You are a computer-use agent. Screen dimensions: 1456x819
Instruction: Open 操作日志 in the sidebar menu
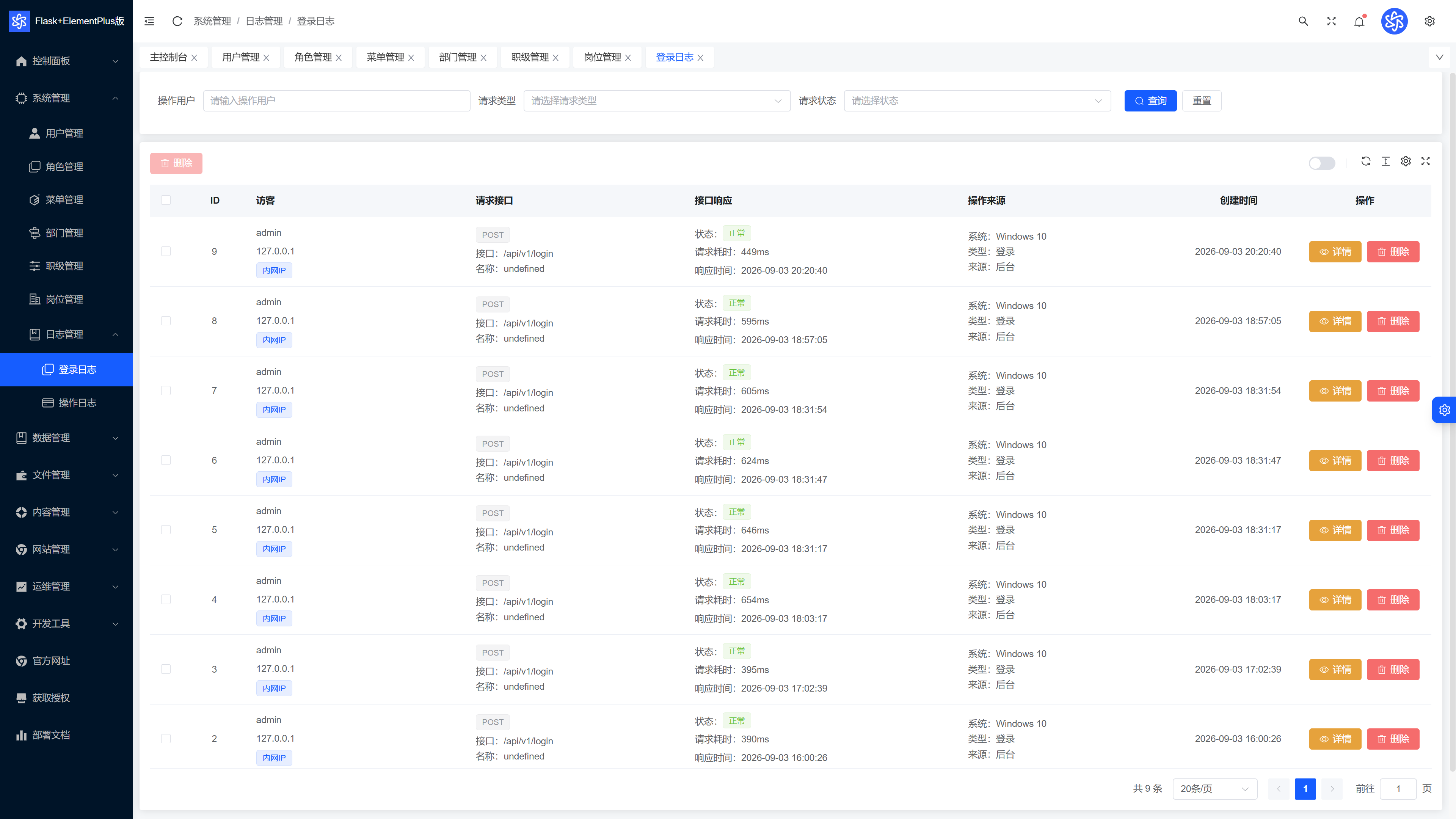click(77, 402)
